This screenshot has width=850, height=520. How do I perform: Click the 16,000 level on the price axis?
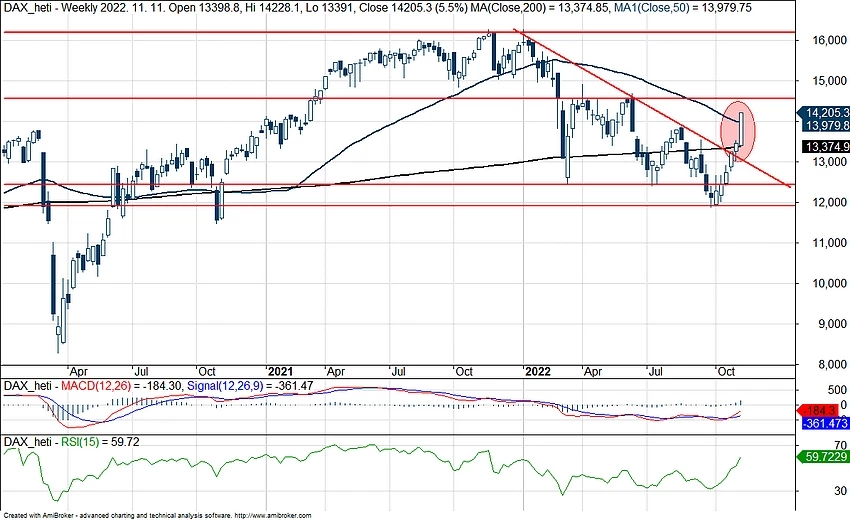(x=824, y=41)
